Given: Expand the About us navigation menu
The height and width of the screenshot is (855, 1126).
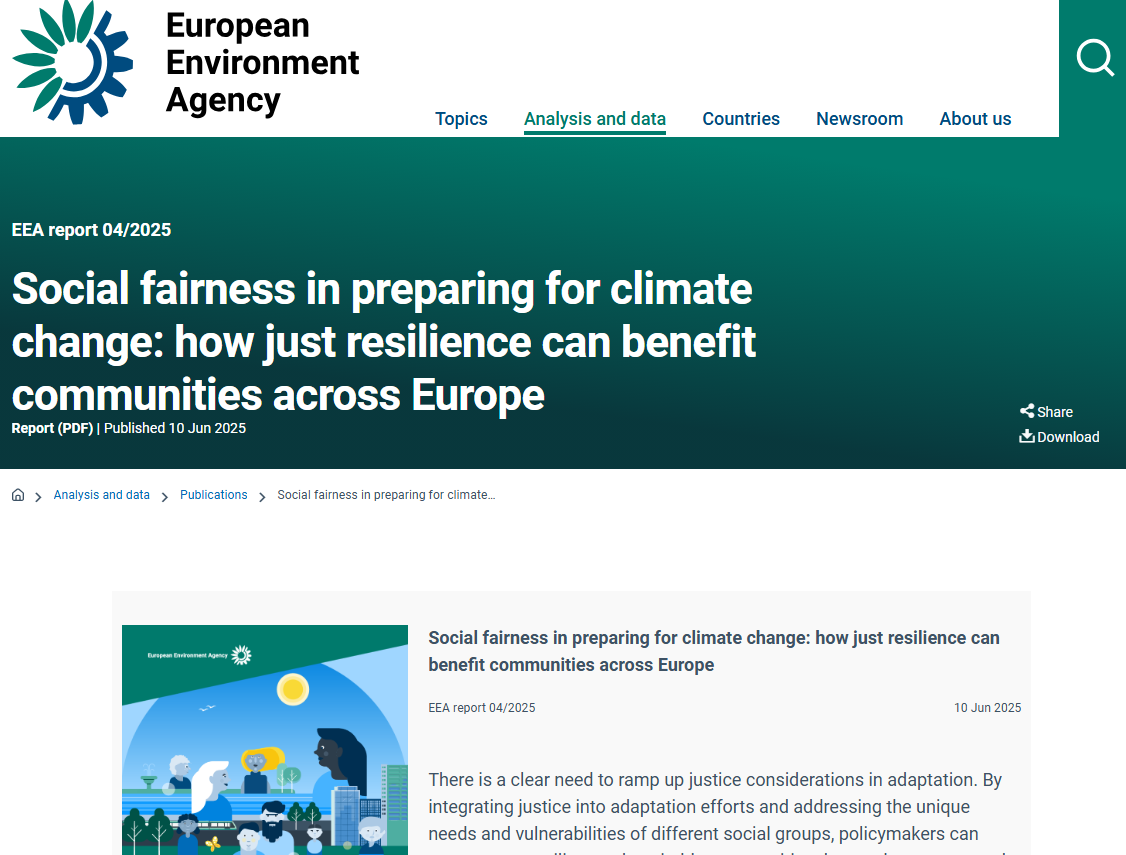Looking at the screenshot, I should (975, 119).
